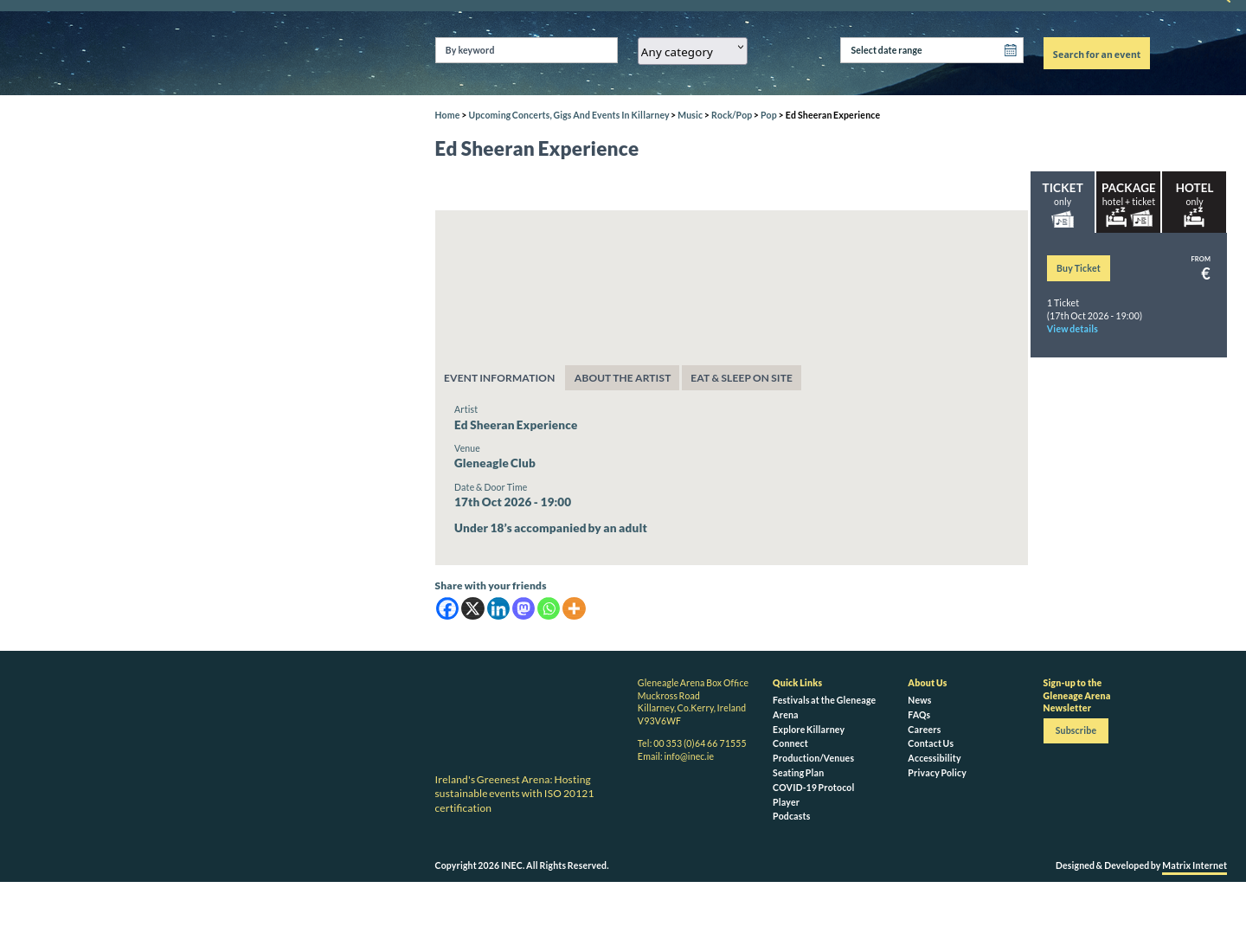Click the Subscribe newsletter button
This screenshot has width=1246, height=952.
tap(1076, 730)
